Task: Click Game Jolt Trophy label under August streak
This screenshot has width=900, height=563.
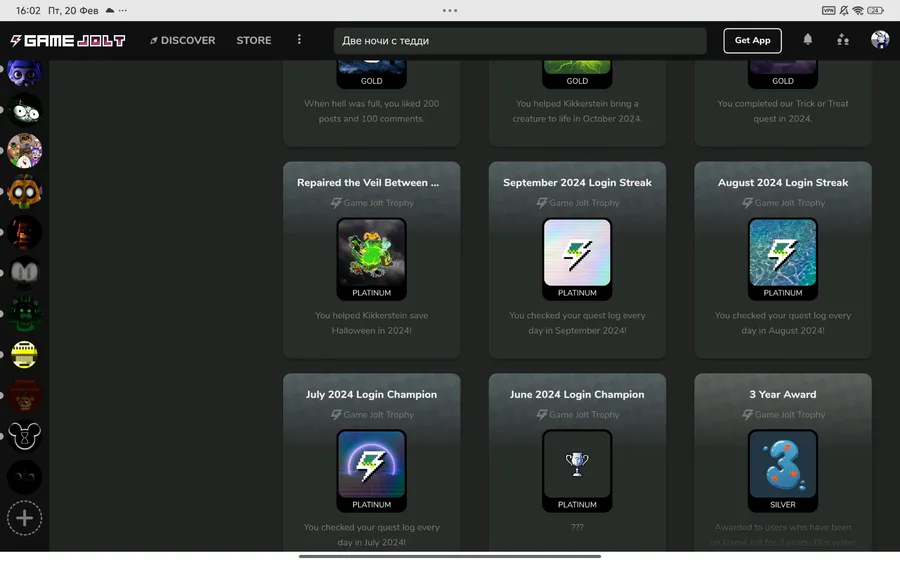Action: (x=783, y=203)
